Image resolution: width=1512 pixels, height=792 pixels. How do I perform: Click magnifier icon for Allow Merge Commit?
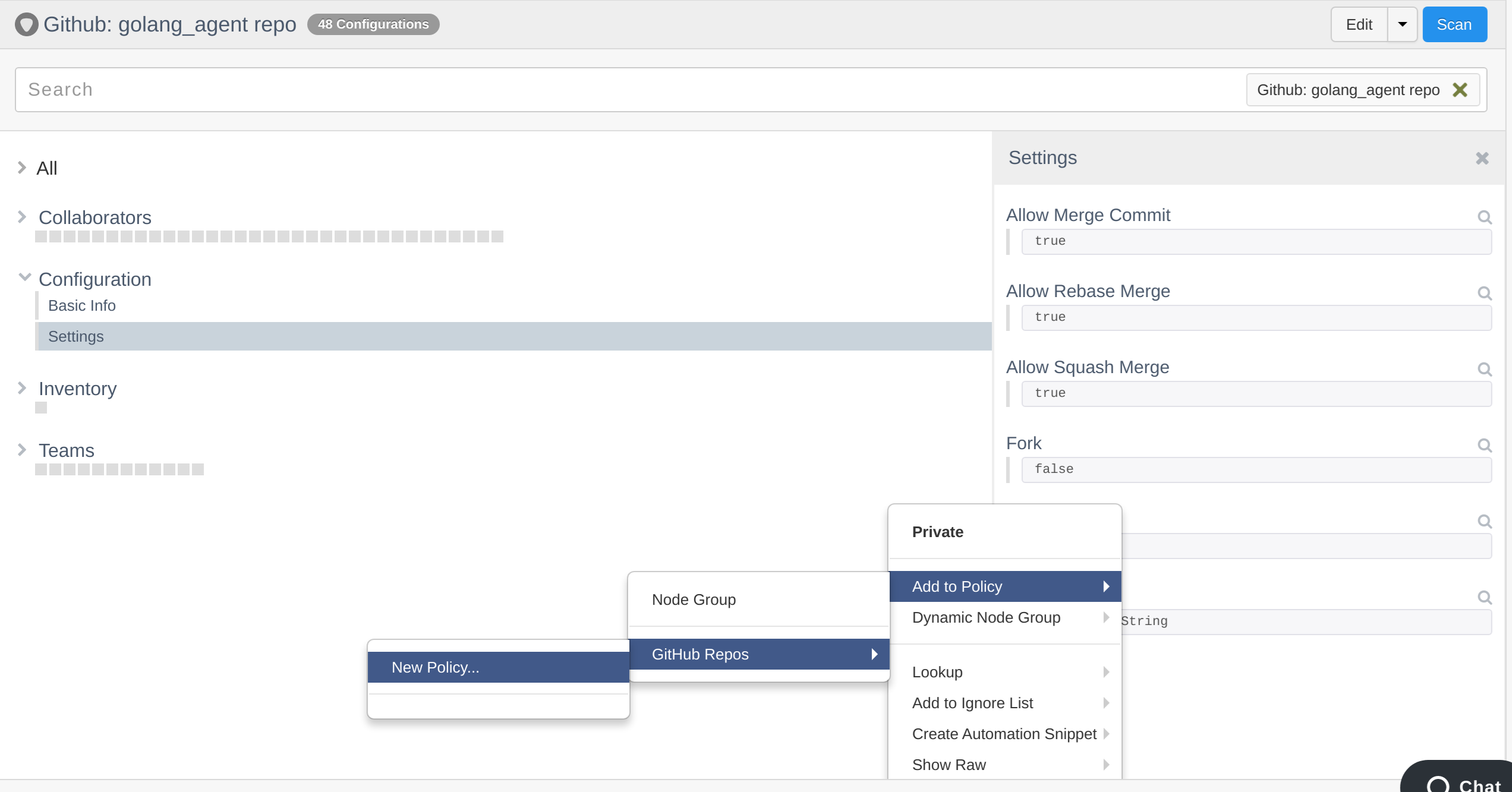point(1485,217)
